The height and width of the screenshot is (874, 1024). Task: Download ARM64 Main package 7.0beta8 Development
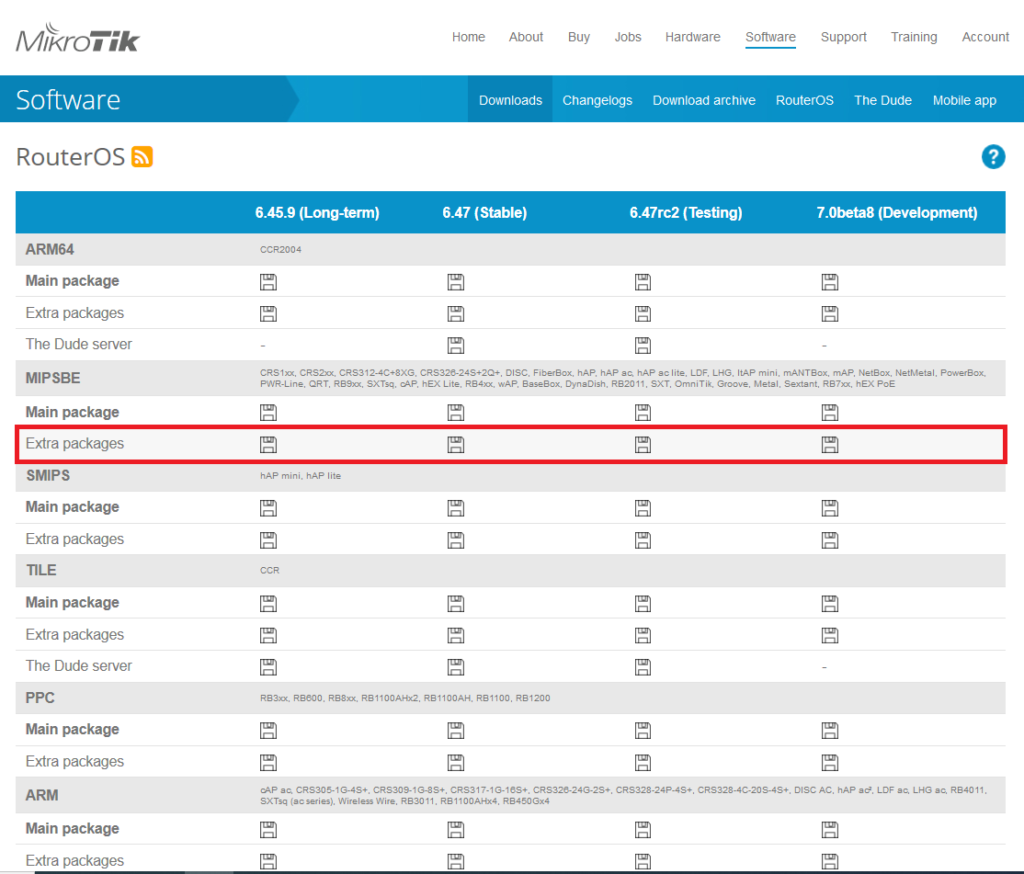tap(830, 282)
